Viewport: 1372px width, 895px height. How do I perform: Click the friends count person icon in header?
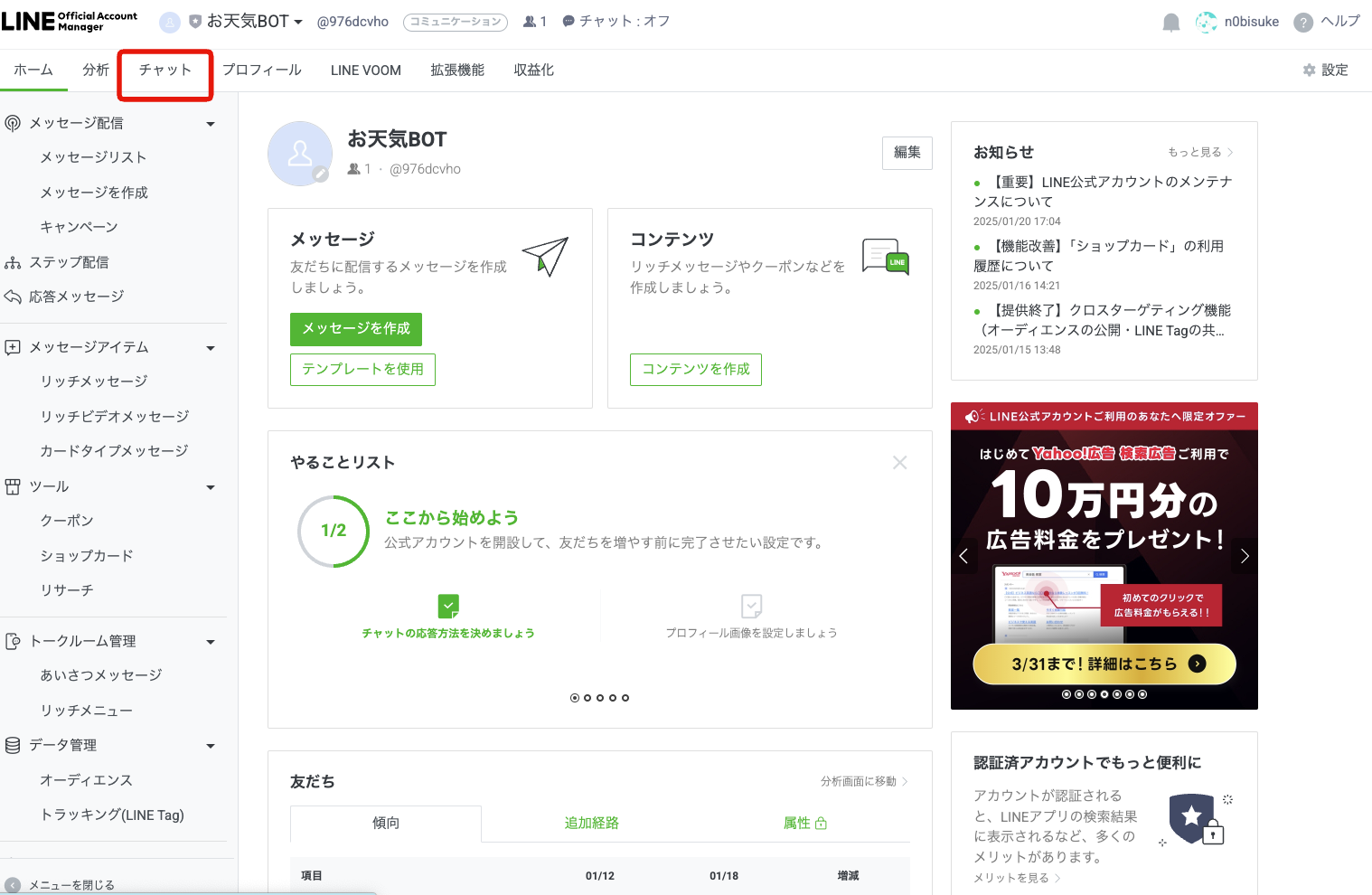click(530, 22)
